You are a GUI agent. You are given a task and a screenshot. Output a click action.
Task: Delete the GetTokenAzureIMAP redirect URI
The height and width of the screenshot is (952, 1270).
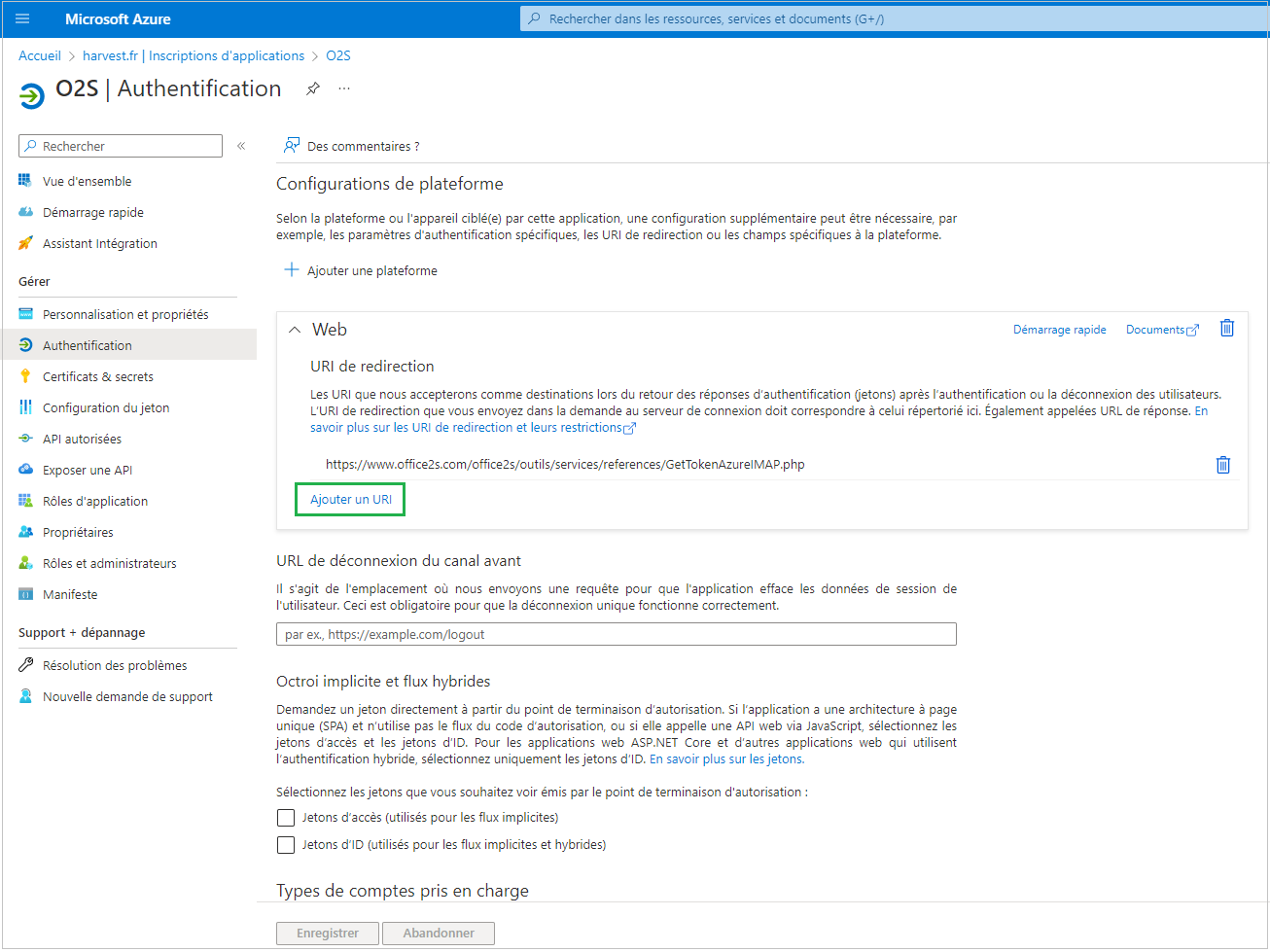click(x=1222, y=465)
